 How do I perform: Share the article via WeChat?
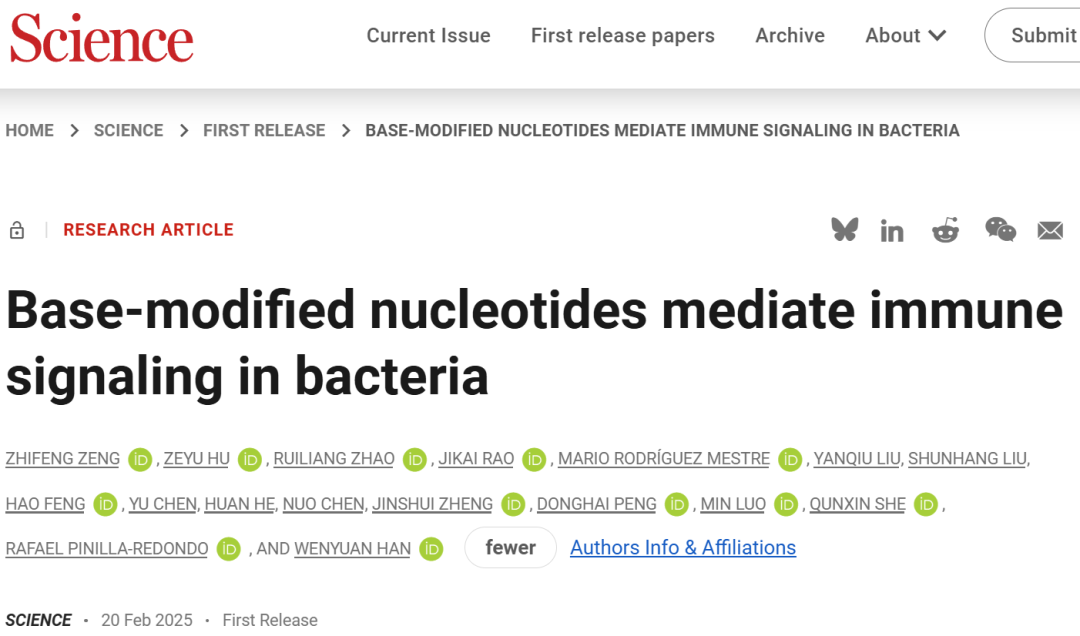click(1000, 230)
